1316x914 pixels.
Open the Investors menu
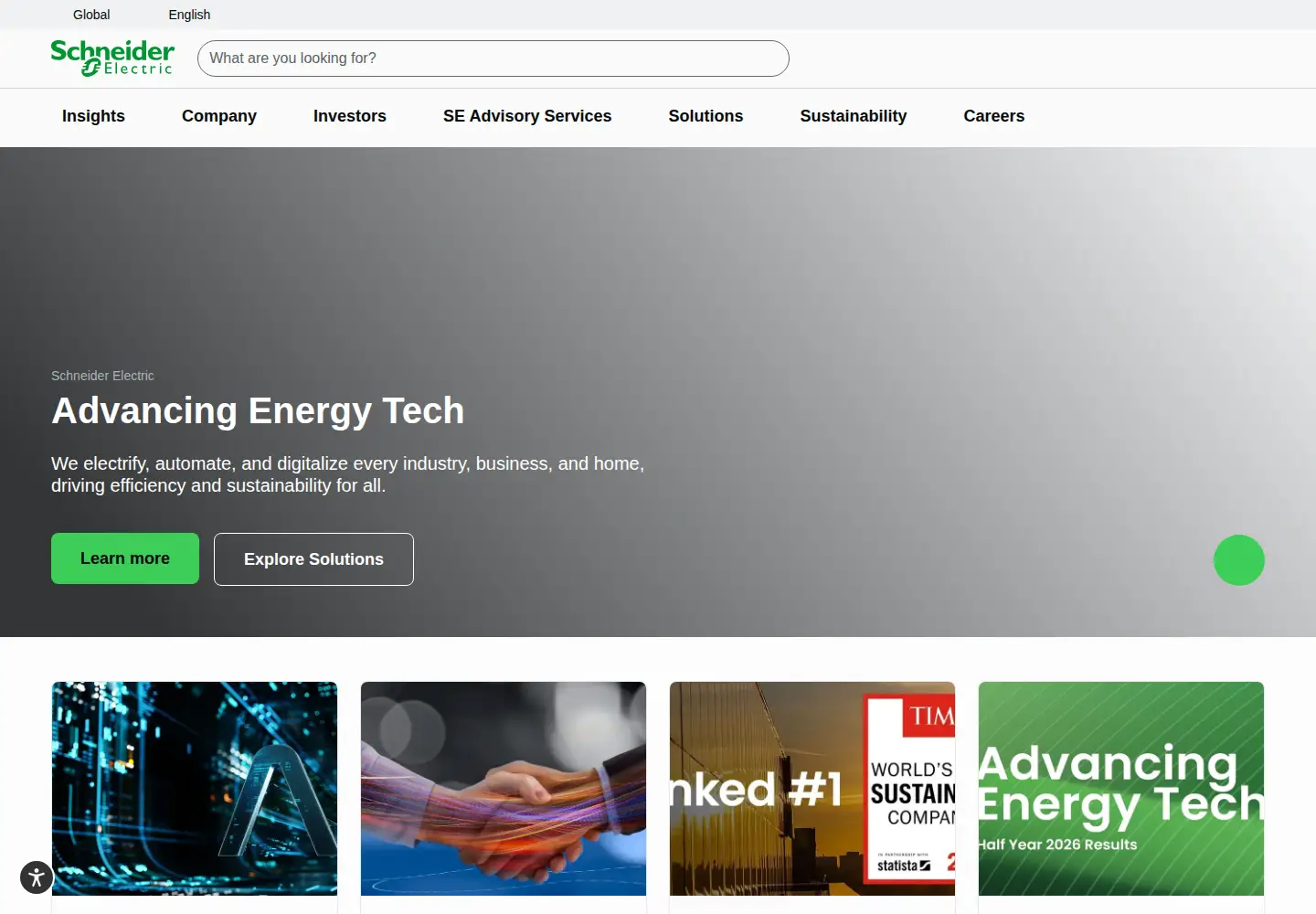(x=350, y=116)
